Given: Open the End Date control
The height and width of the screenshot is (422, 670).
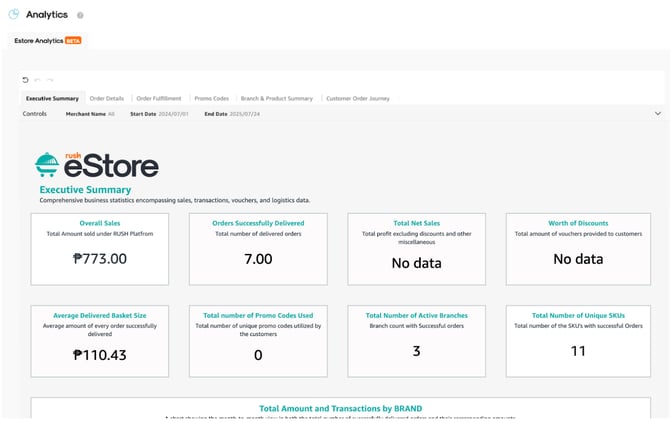Looking at the screenshot, I should (232, 114).
